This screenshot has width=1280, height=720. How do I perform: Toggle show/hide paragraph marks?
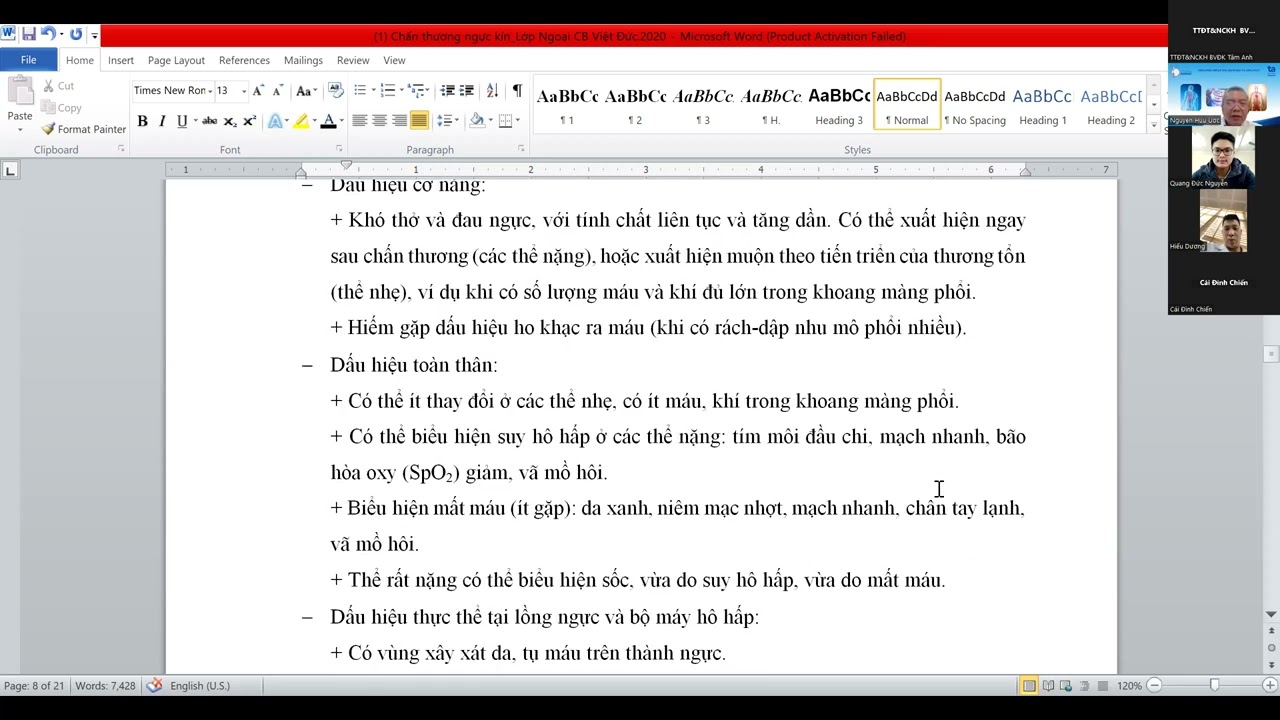517,91
